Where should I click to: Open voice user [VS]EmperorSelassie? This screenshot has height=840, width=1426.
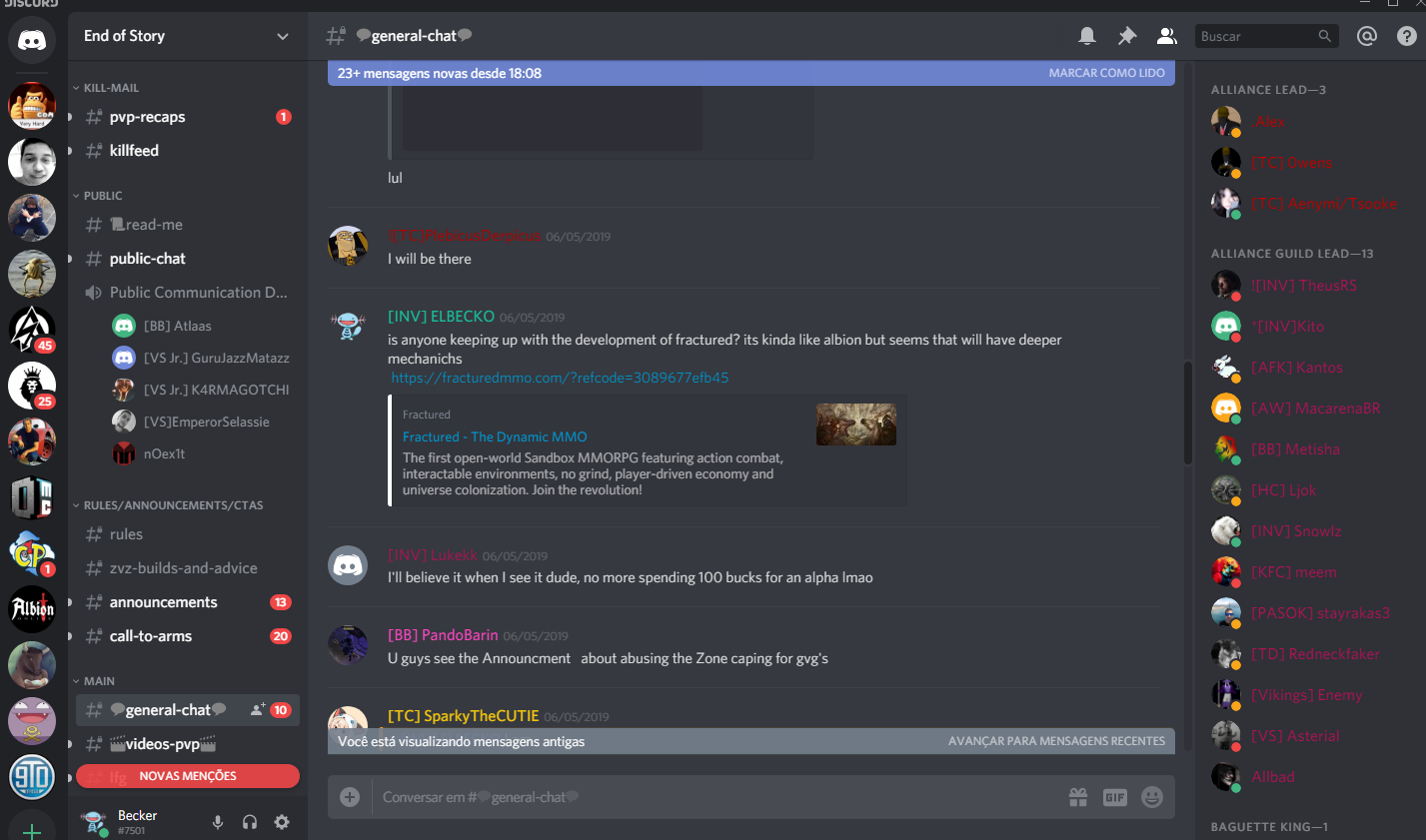[x=200, y=421]
